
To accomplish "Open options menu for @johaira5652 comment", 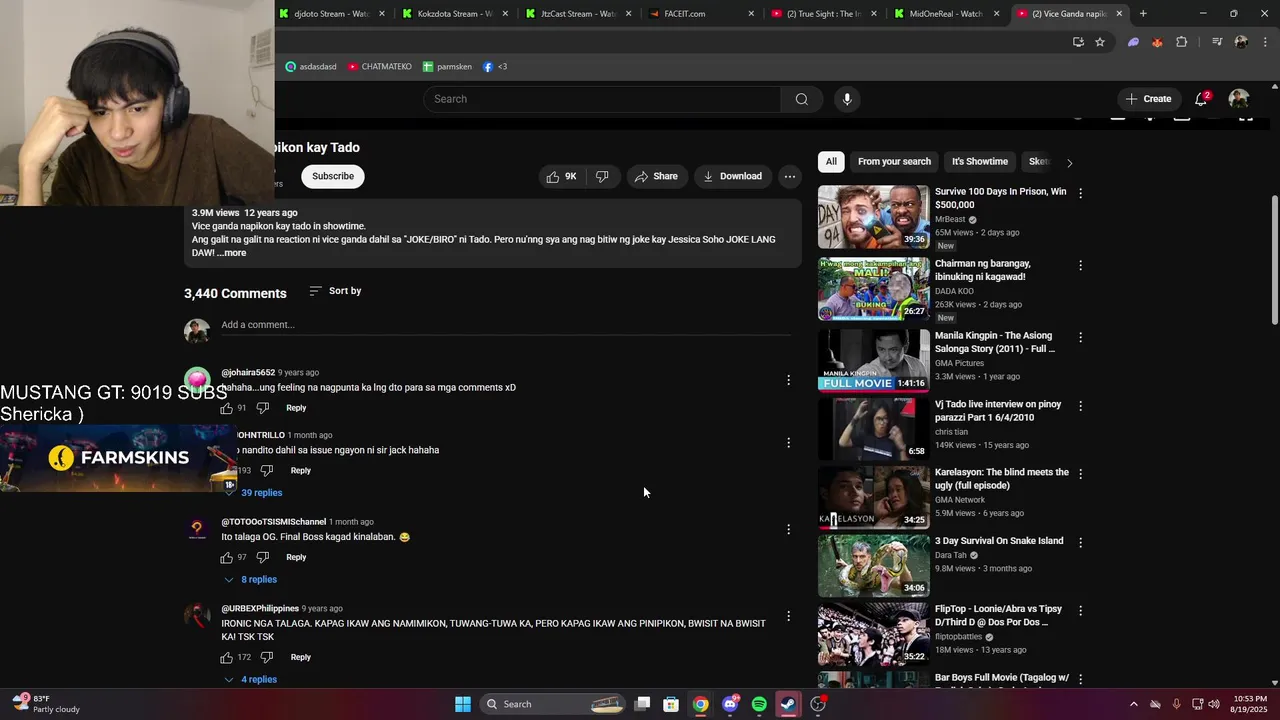I will (x=788, y=380).
